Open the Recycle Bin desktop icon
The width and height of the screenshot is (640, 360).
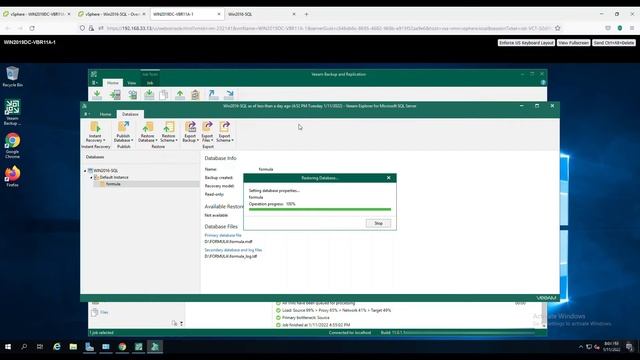click(13, 77)
